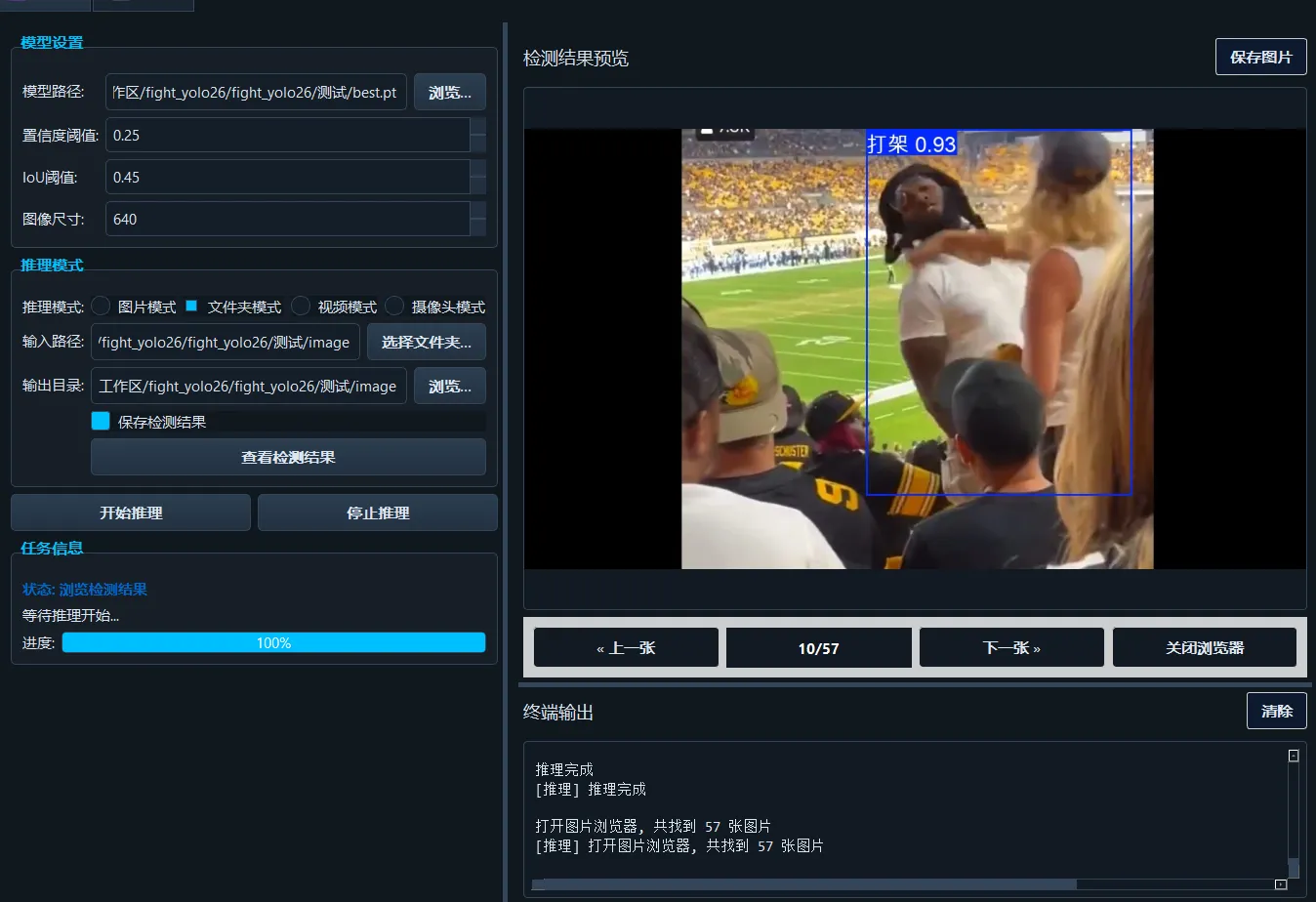
Task: Click the 置信度阈值 field showing 0.25
Action: [287, 135]
